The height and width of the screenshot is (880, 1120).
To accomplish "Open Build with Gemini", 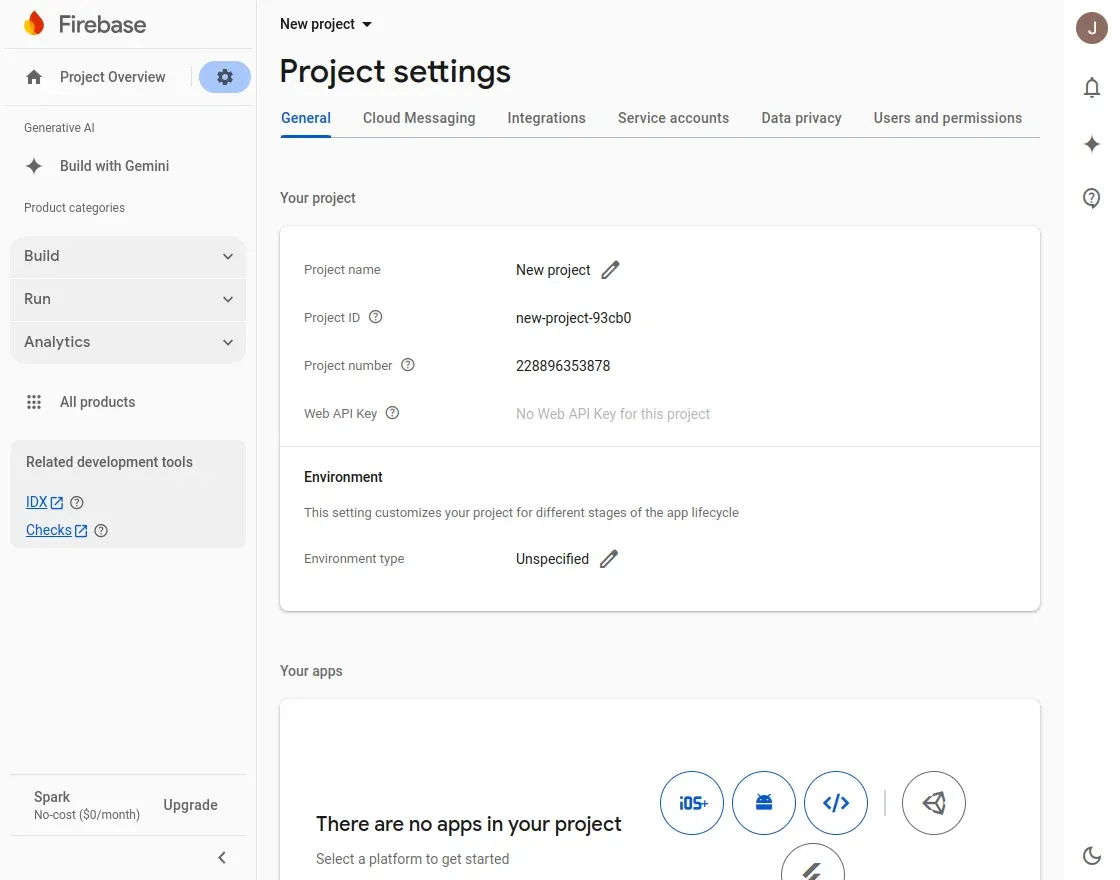I will click(114, 166).
